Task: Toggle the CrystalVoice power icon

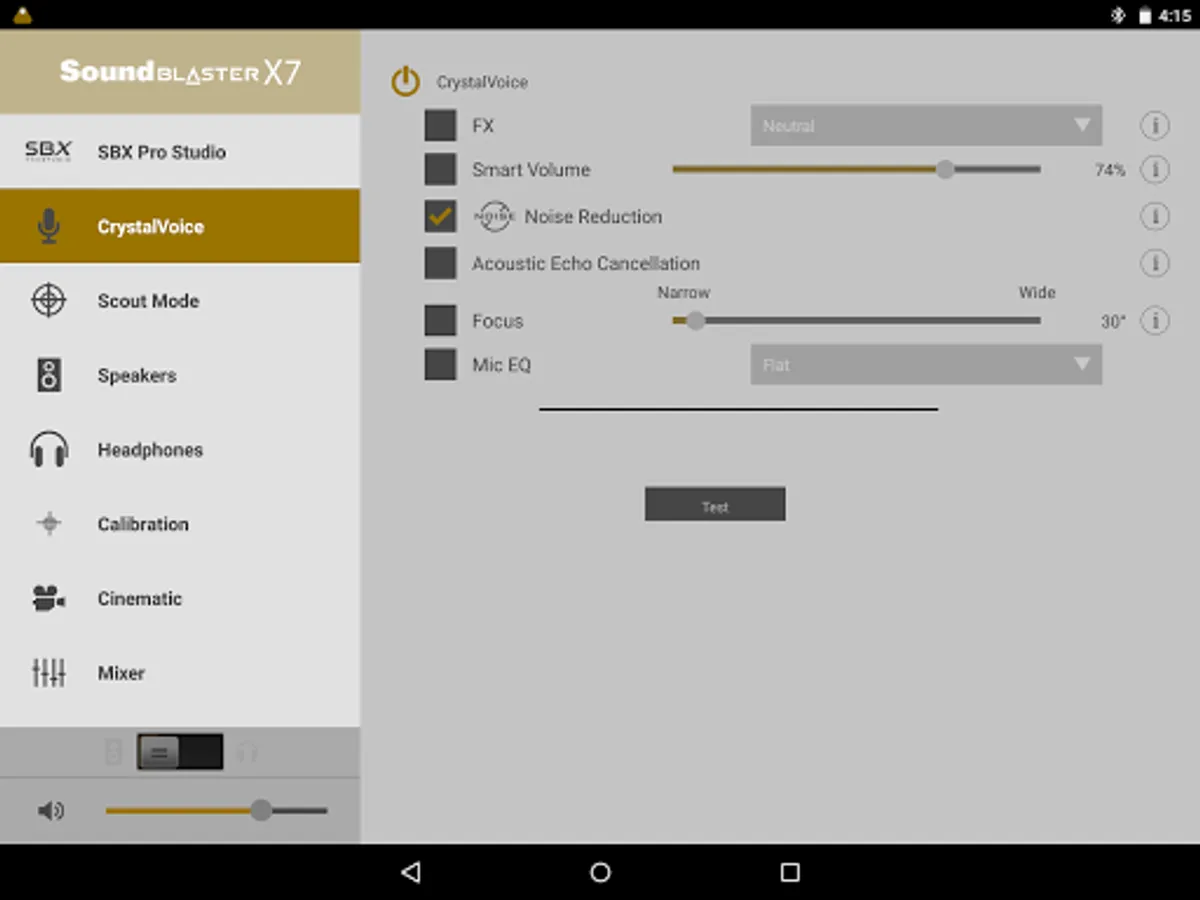Action: [x=405, y=81]
